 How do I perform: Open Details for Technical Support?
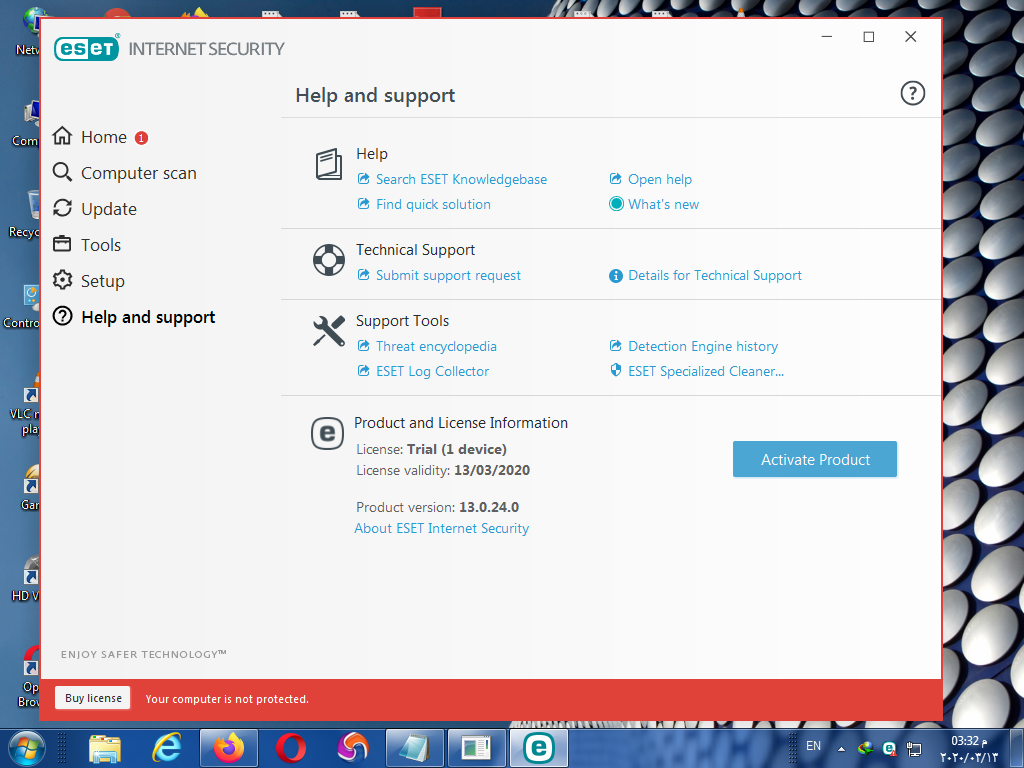click(x=714, y=276)
